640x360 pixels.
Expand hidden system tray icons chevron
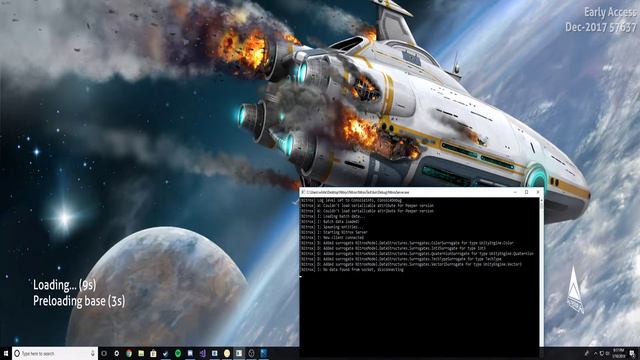596,353
